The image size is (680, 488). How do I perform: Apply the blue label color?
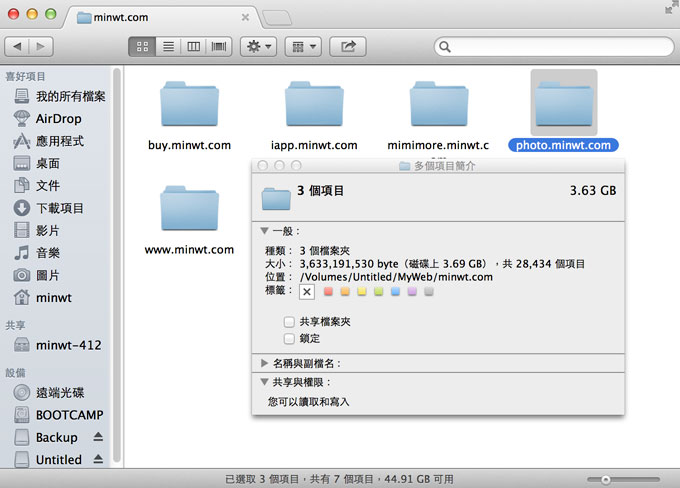coord(395,291)
